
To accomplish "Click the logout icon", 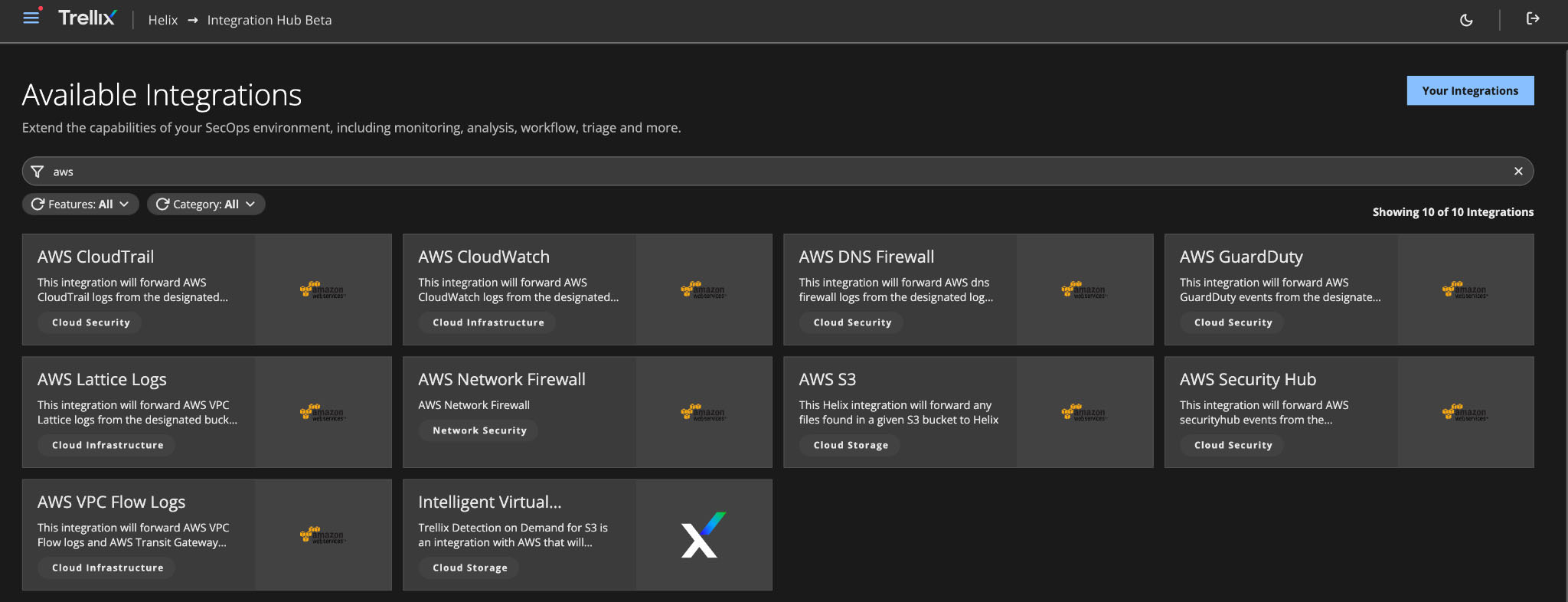I will [1532, 18].
